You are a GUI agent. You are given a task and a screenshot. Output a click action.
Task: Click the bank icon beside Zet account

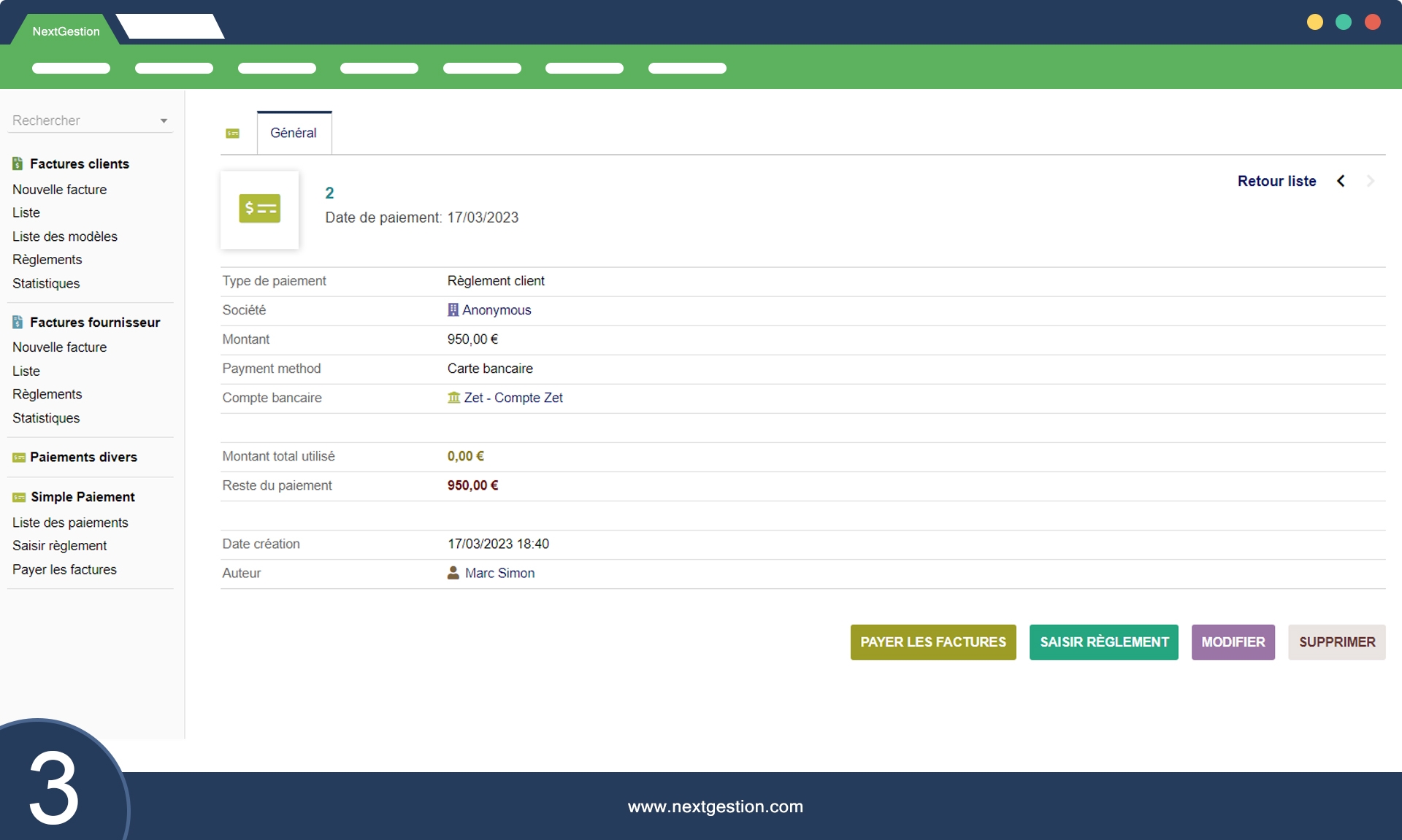pyautogui.click(x=453, y=398)
